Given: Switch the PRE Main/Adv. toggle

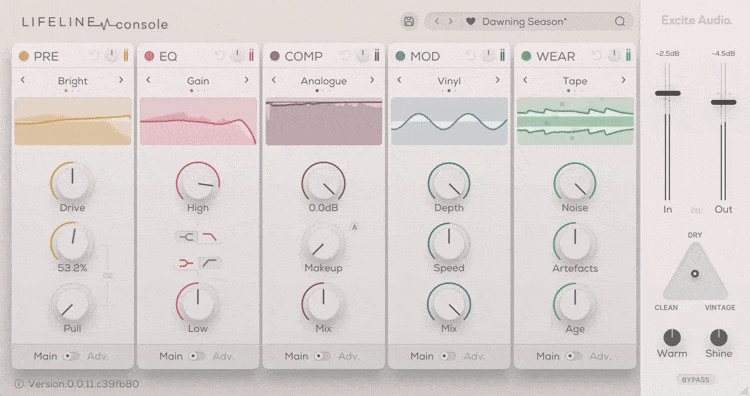Looking at the screenshot, I should click(72, 356).
